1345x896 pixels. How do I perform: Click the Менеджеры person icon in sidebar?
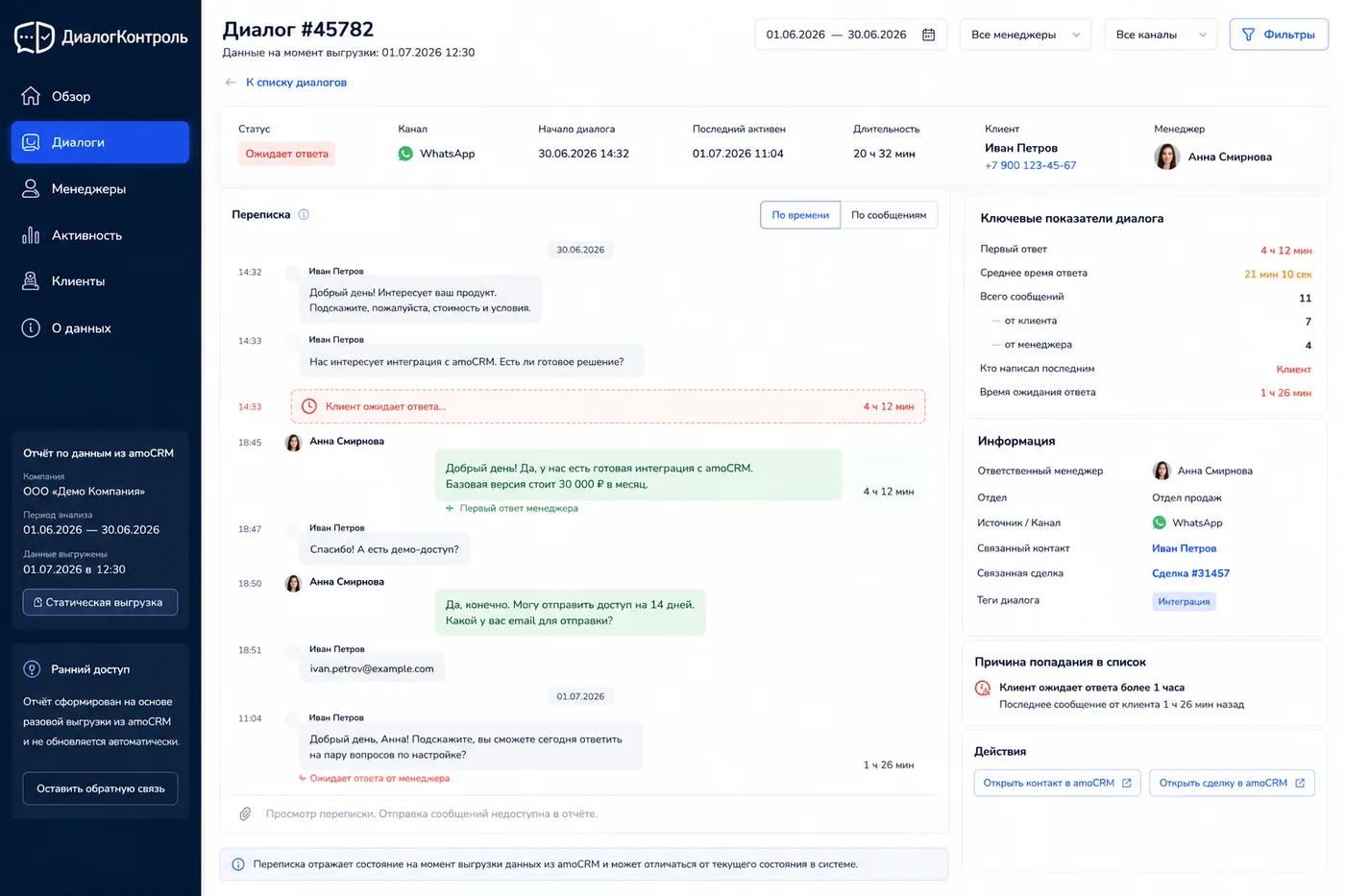(31, 188)
